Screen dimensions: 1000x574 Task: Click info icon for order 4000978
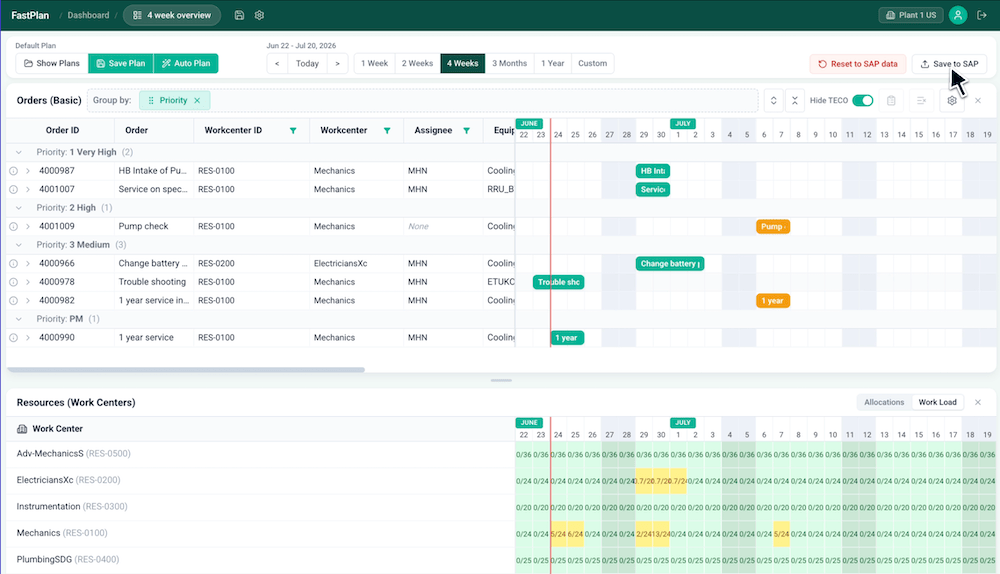13,282
